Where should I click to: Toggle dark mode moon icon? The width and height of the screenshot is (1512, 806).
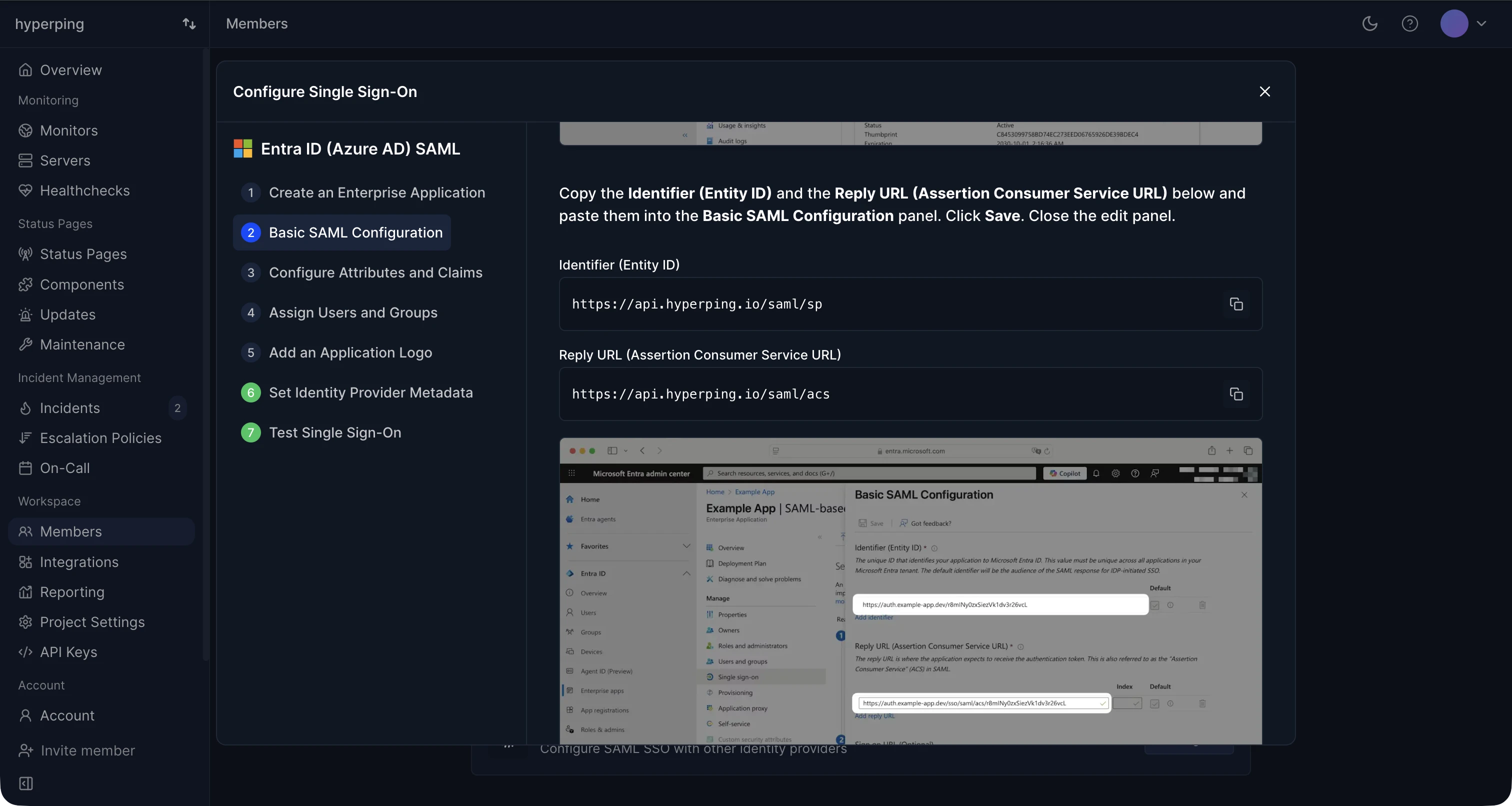coord(1369,23)
